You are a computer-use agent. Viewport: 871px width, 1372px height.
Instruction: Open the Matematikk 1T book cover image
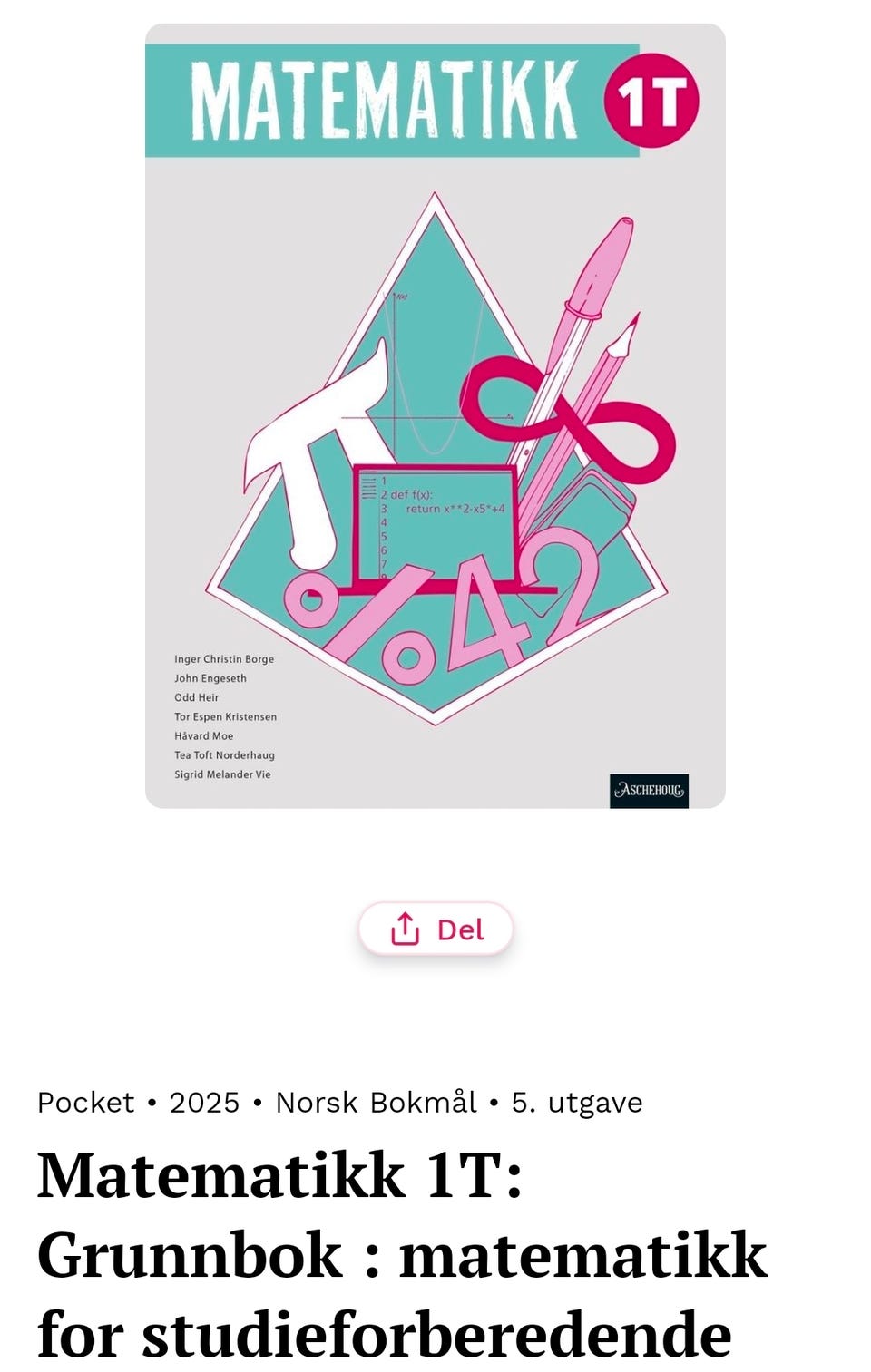pos(435,415)
